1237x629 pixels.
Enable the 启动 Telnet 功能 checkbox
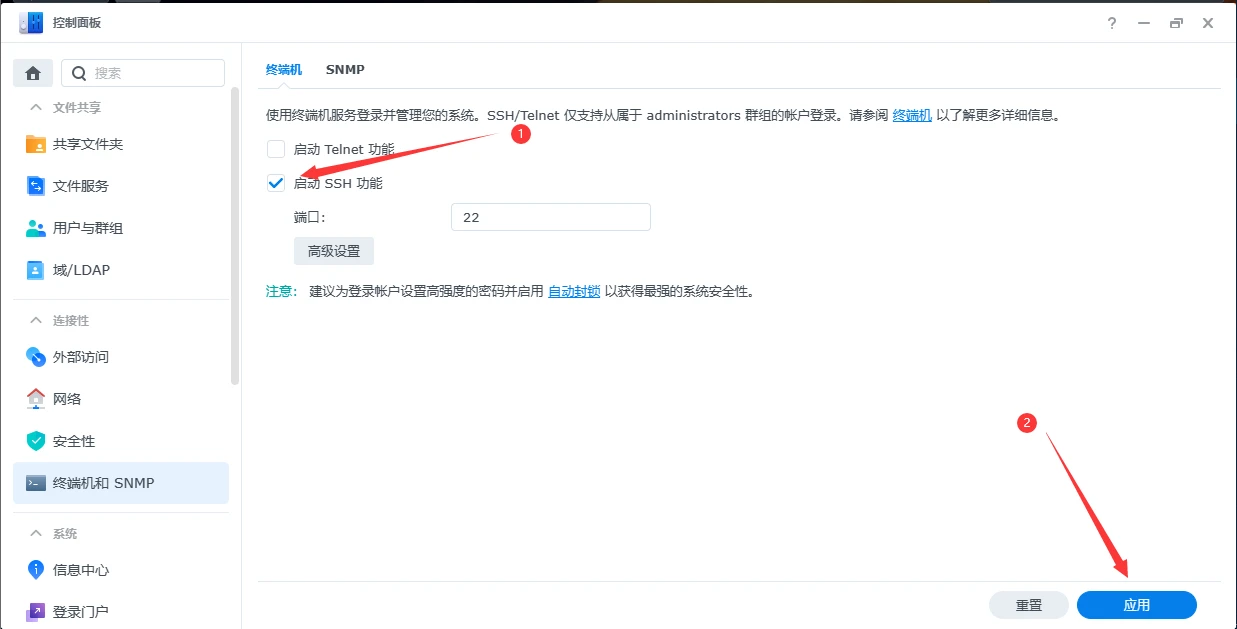click(x=275, y=148)
